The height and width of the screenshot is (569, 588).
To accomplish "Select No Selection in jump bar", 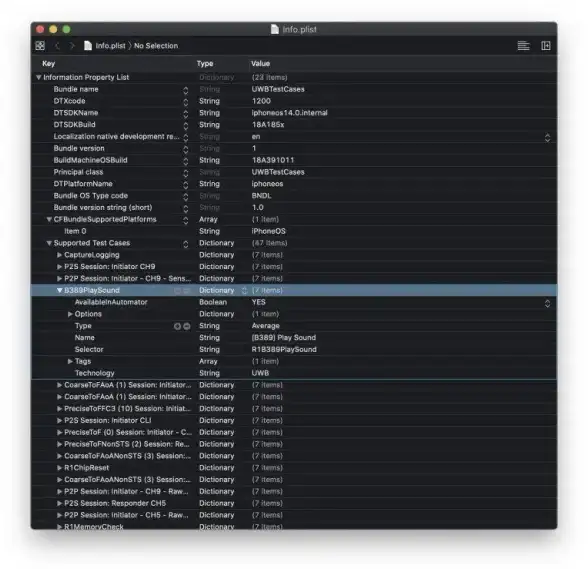I will click(156, 46).
